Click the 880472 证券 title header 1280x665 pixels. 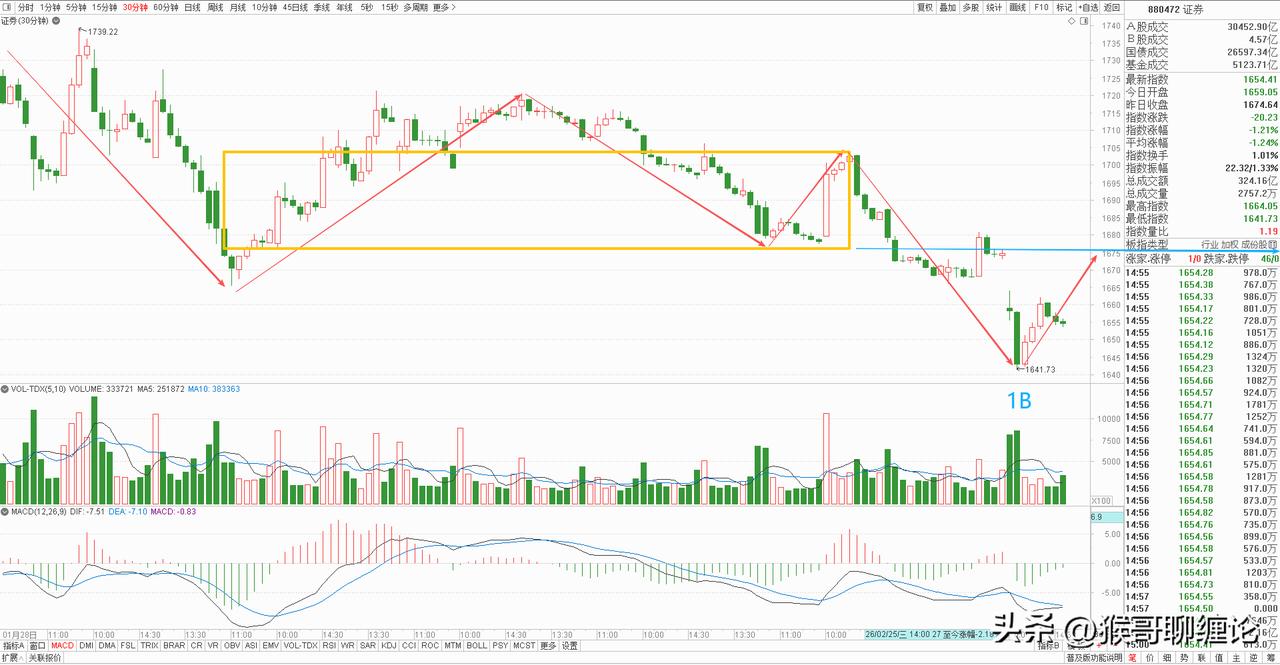1176,10
